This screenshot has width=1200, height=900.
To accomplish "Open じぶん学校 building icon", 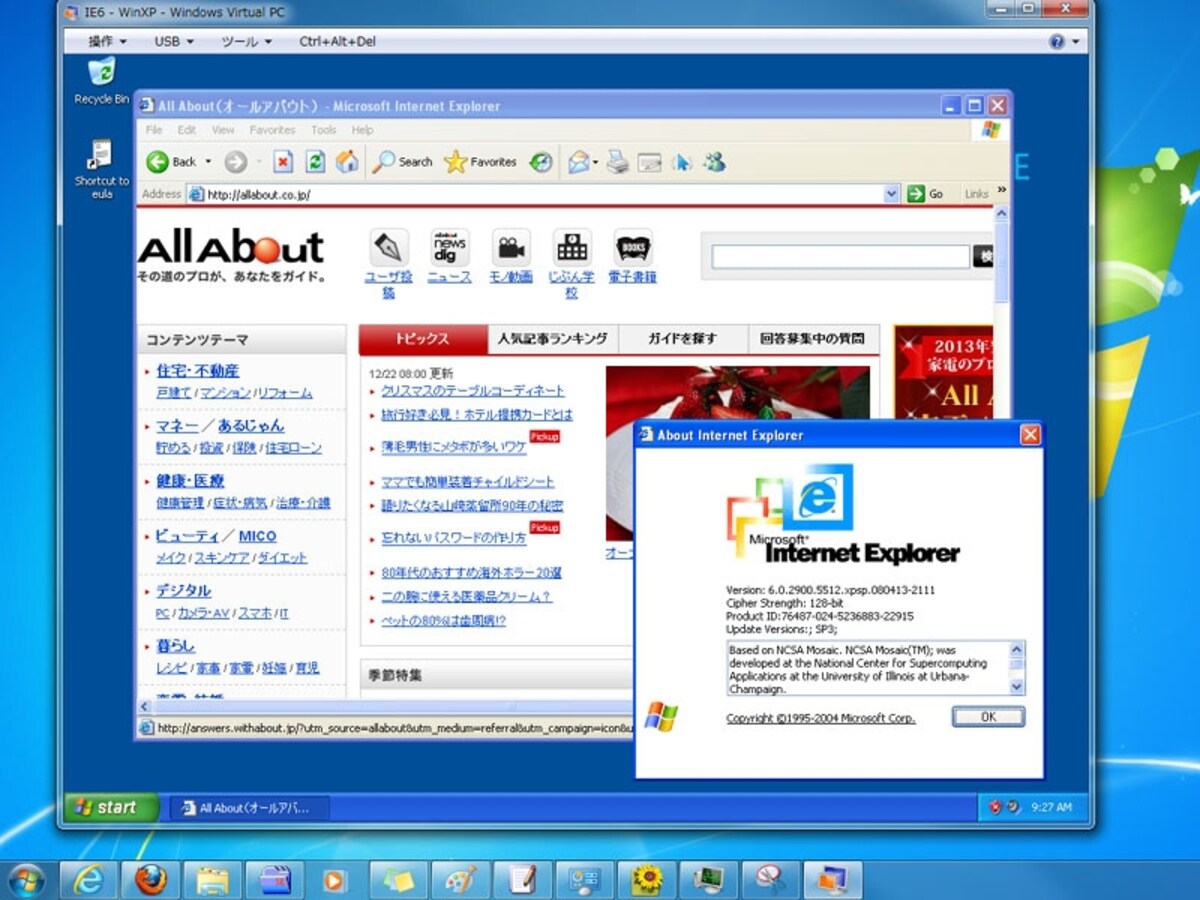I will pyautogui.click(x=572, y=248).
